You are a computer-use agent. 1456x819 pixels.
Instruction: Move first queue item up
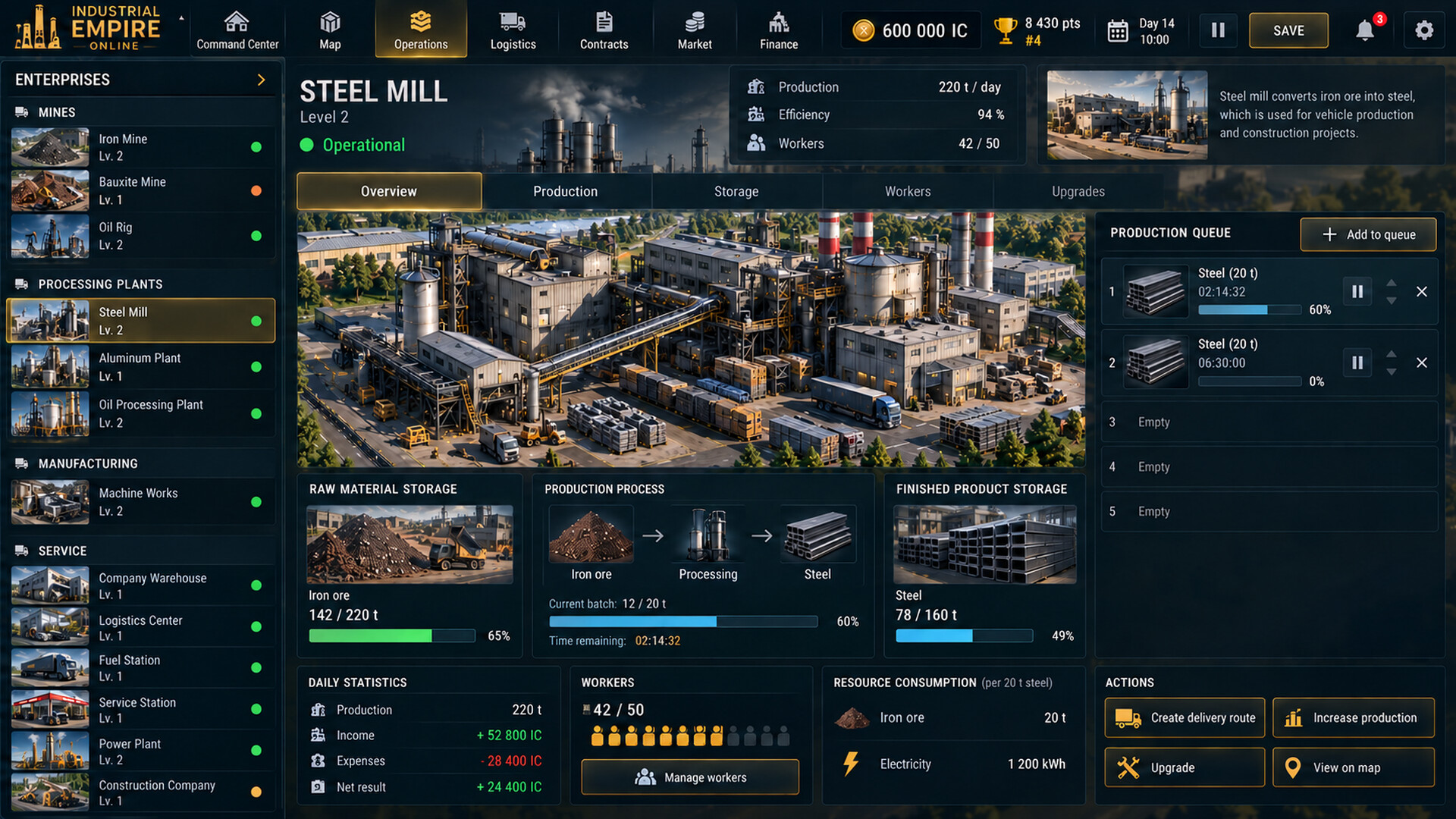[1392, 282]
